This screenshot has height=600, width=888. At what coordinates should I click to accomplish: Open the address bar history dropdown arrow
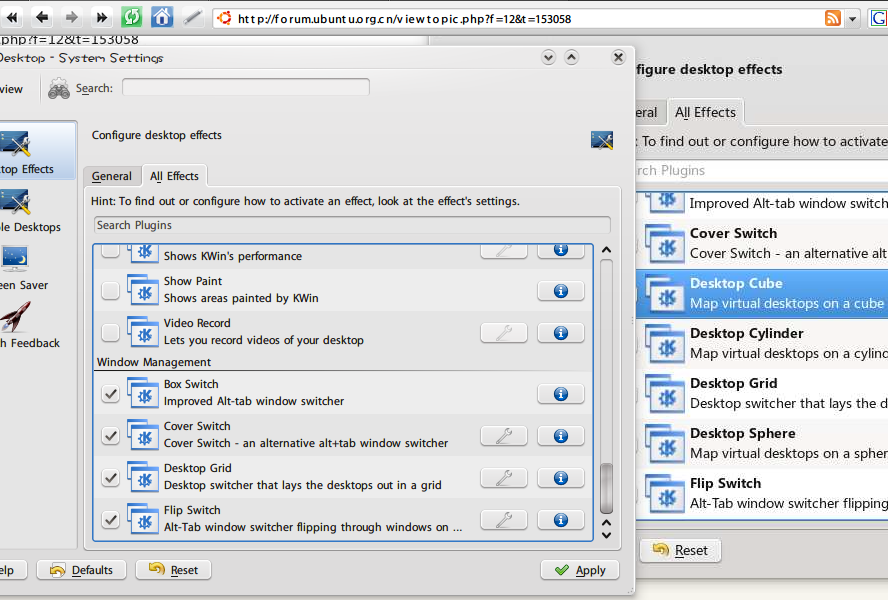(852, 19)
